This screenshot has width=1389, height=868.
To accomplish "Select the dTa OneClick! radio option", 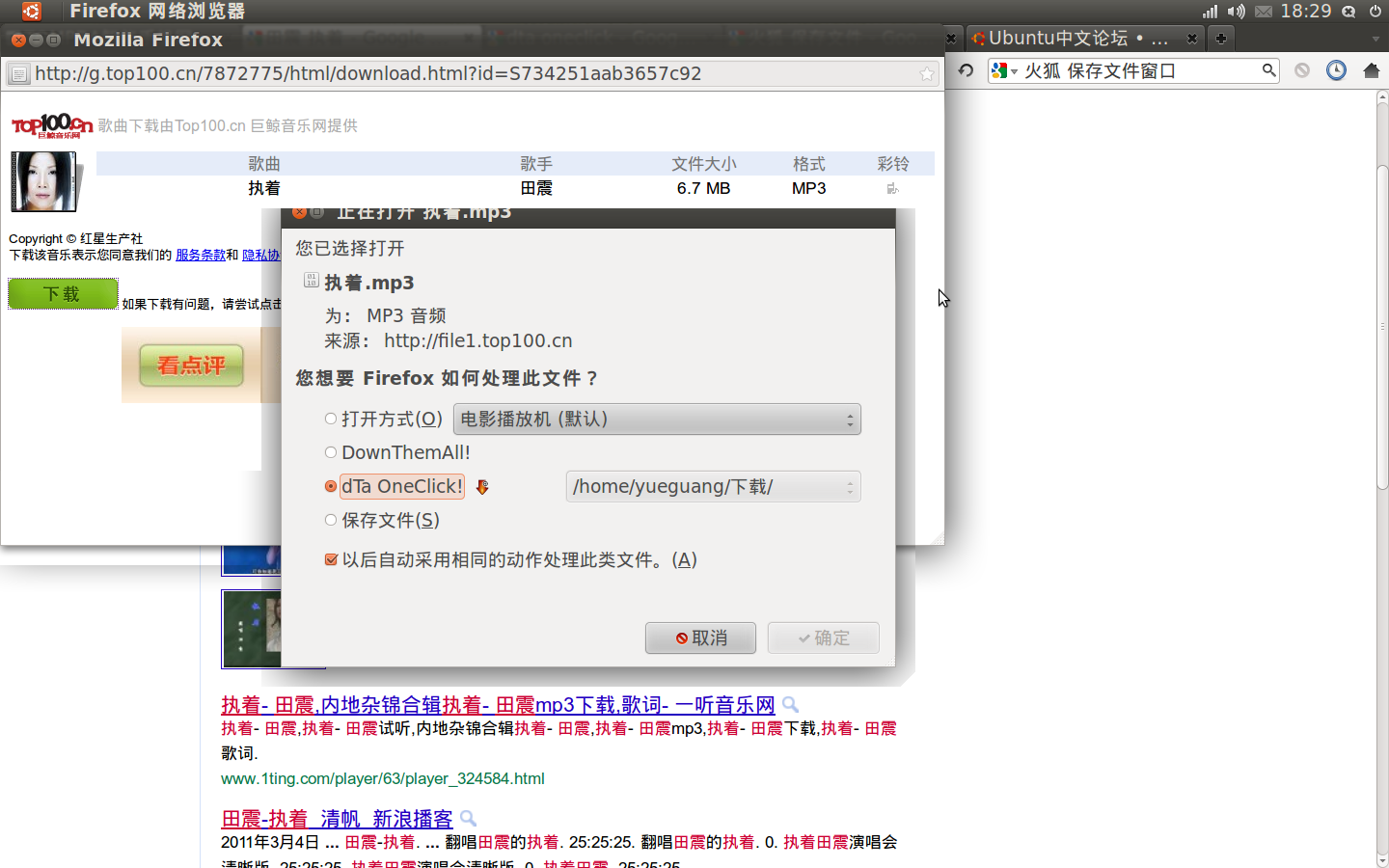I will [331, 487].
